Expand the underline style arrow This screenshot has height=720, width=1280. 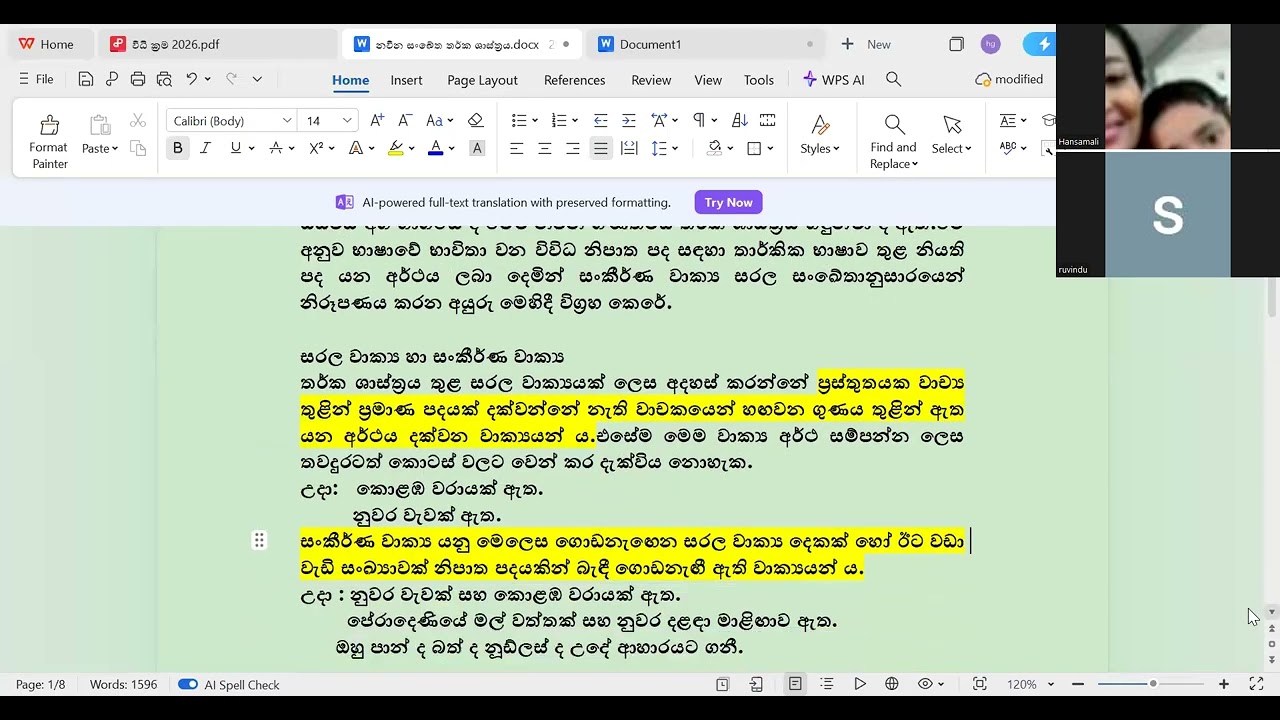tap(251, 148)
